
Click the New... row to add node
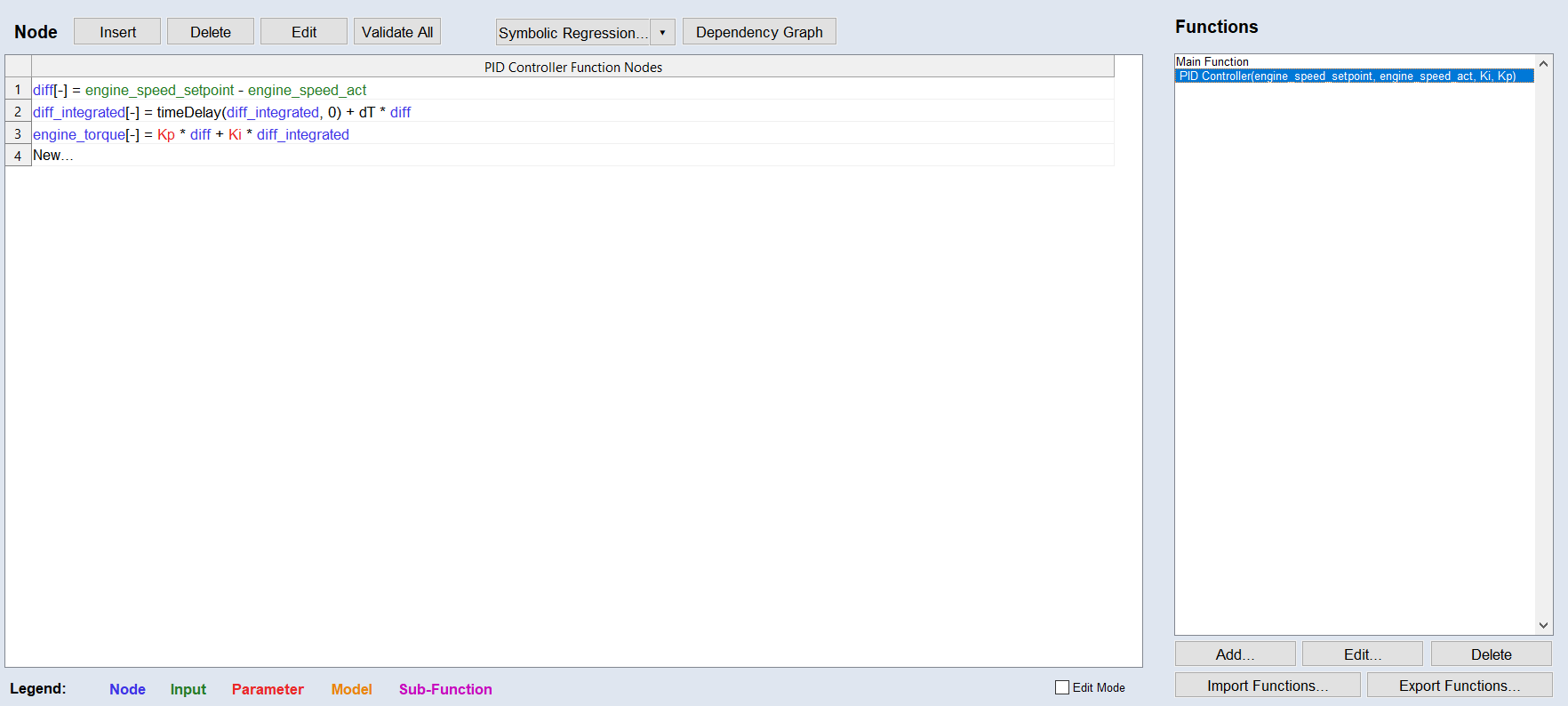click(53, 156)
